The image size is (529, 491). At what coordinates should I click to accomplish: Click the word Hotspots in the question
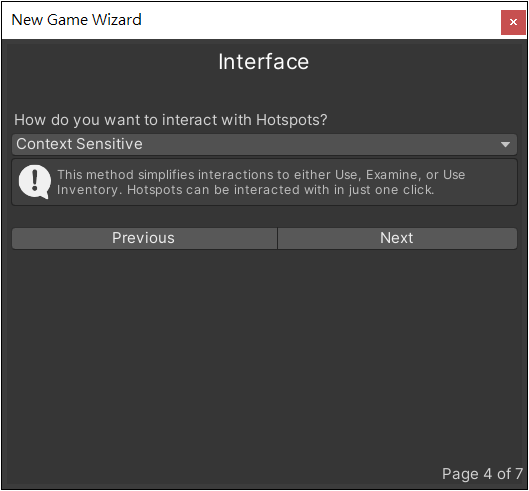point(291,120)
